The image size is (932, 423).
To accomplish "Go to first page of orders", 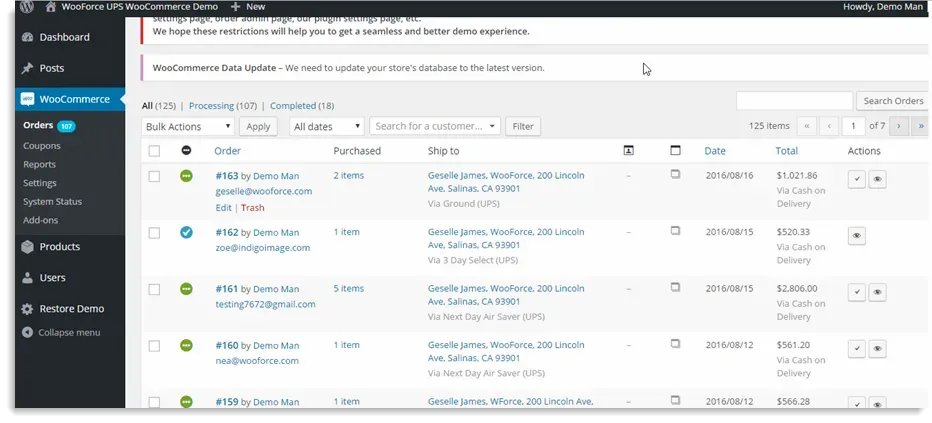I will (x=807, y=126).
